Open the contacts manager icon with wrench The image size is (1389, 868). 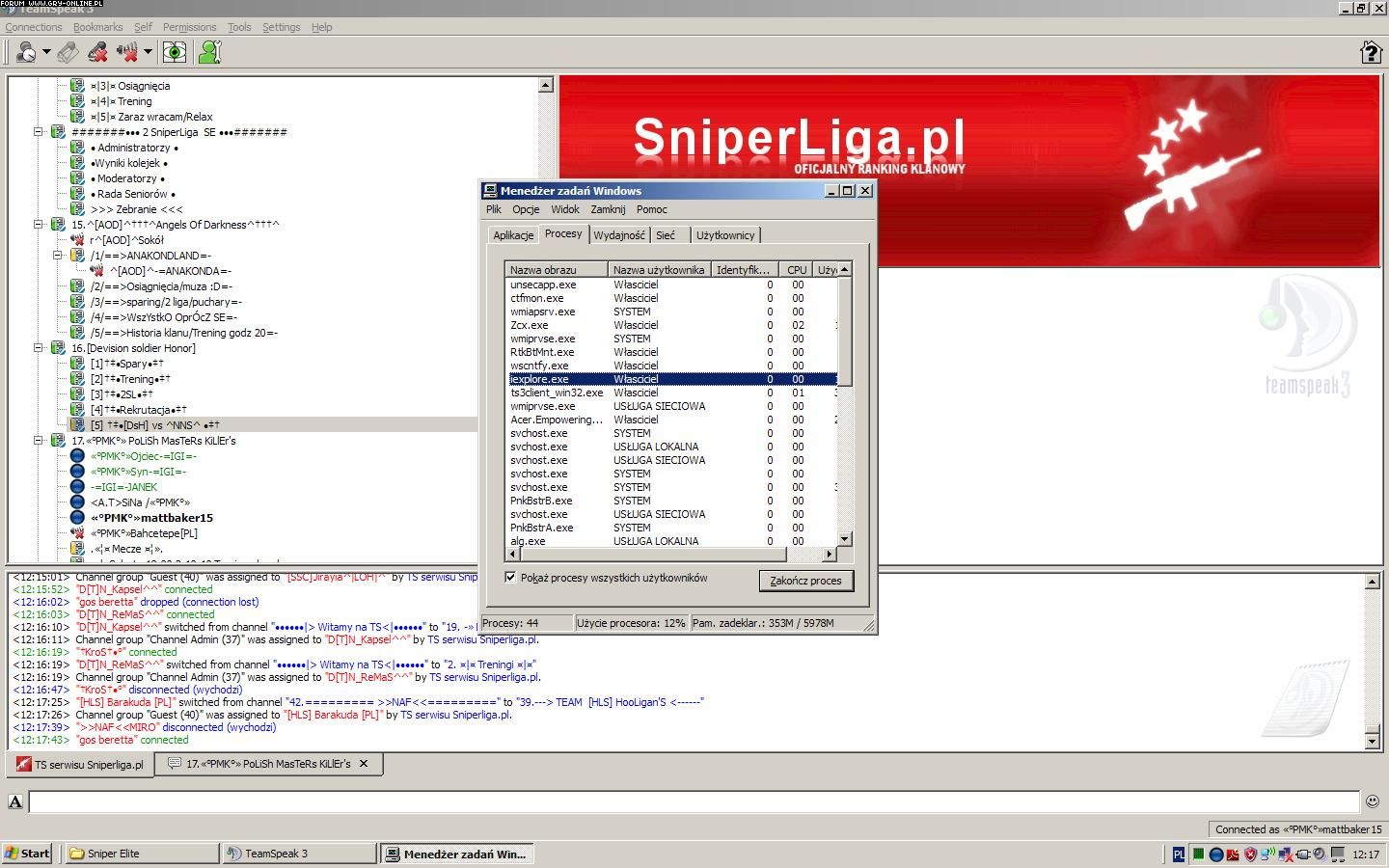(x=209, y=52)
